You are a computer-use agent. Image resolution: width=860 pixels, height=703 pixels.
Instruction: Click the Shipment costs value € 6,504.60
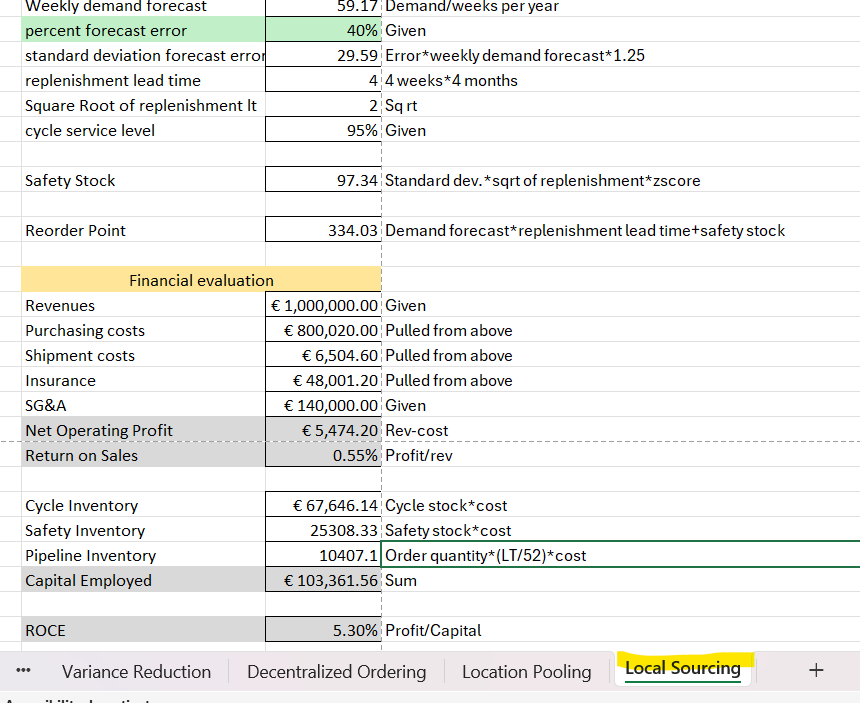[323, 355]
